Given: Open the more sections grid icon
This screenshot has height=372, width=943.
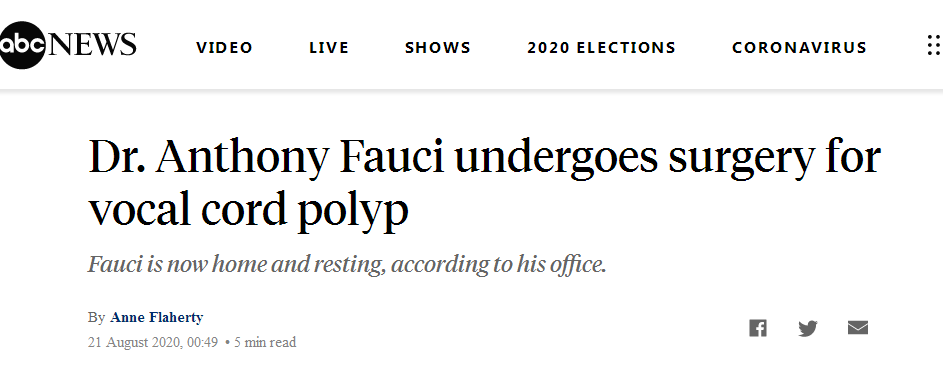Looking at the screenshot, I should (x=935, y=45).
